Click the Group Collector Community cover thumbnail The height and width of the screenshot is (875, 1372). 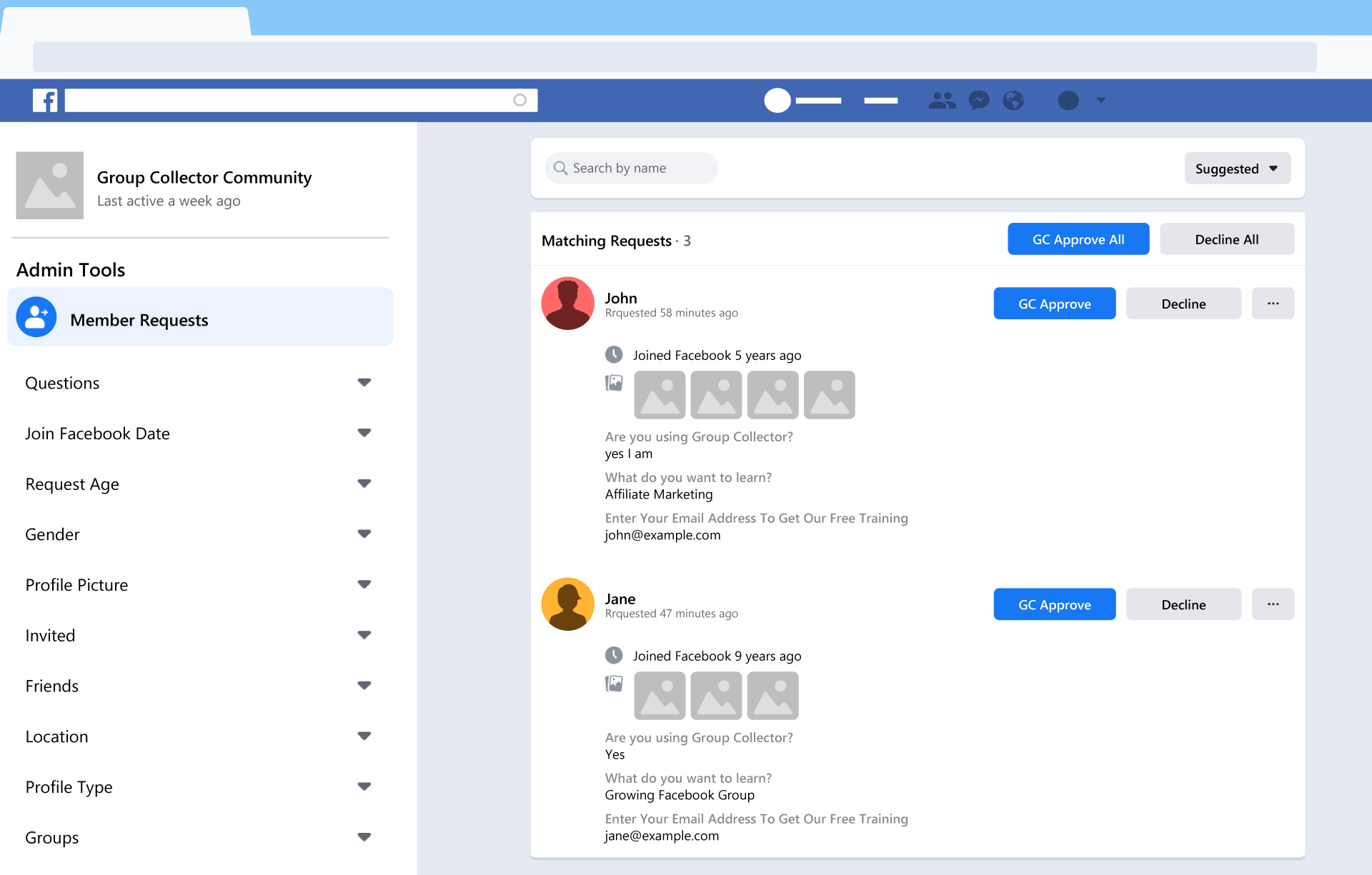tap(50, 185)
